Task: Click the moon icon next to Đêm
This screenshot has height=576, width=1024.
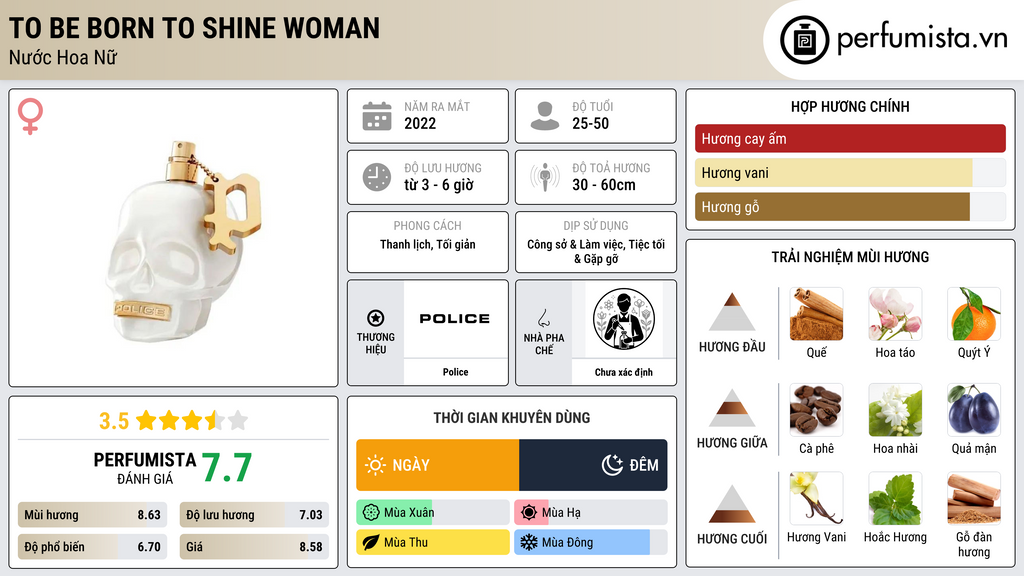Action: [x=612, y=465]
